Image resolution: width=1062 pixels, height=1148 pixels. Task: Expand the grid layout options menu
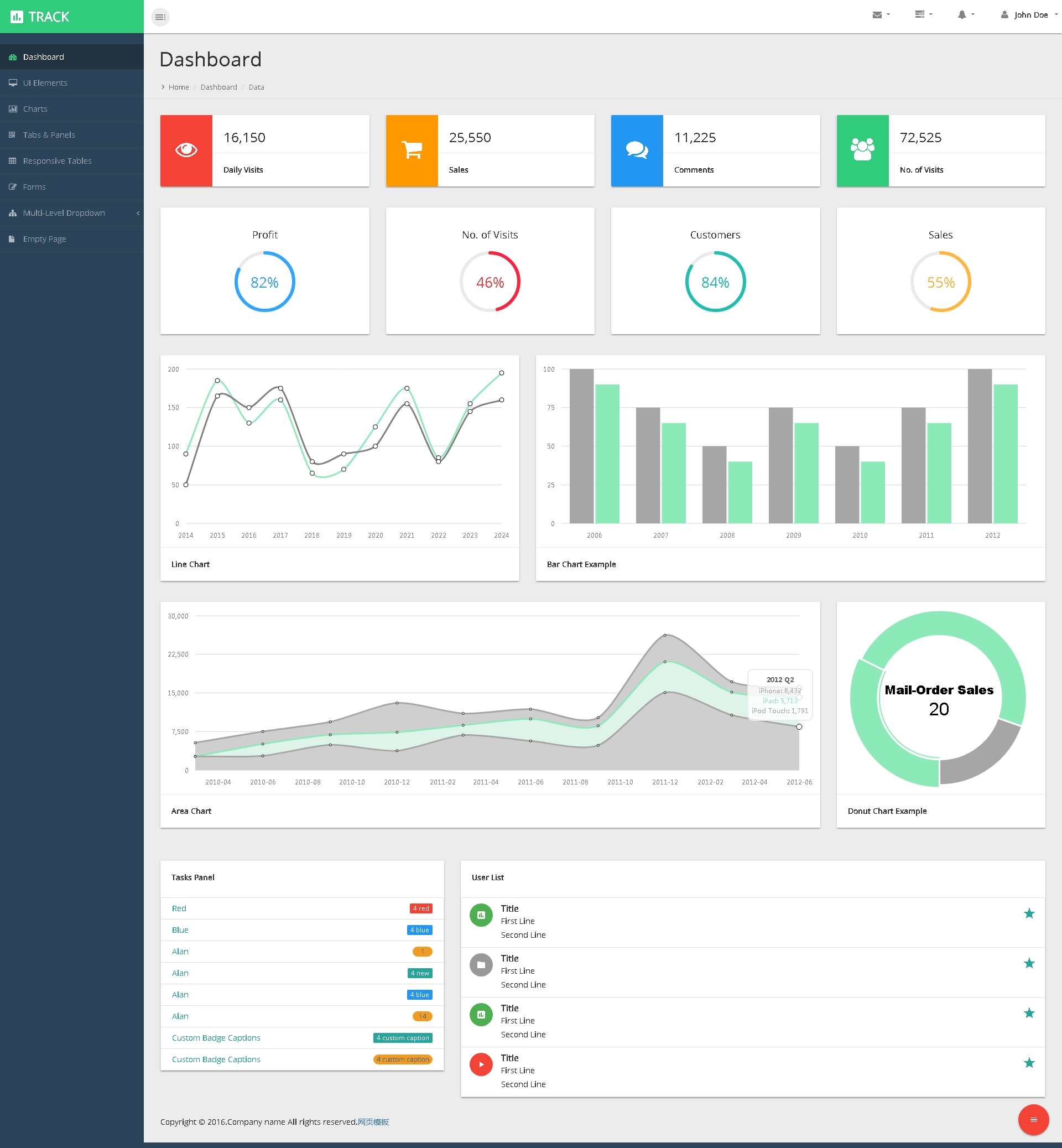[x=922, y=15]
